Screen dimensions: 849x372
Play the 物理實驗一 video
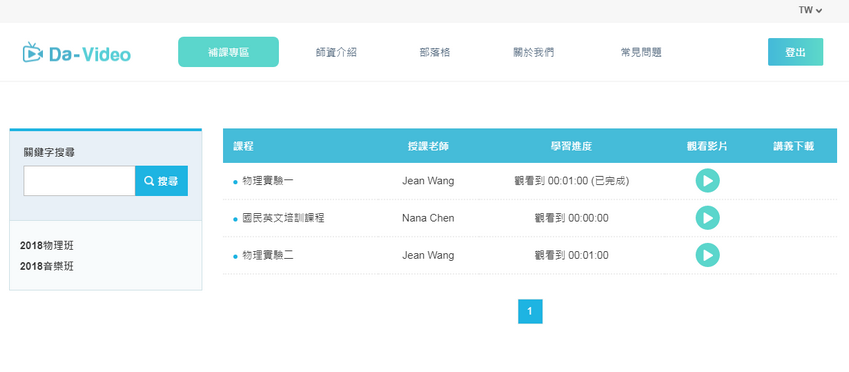pos(707,181)
